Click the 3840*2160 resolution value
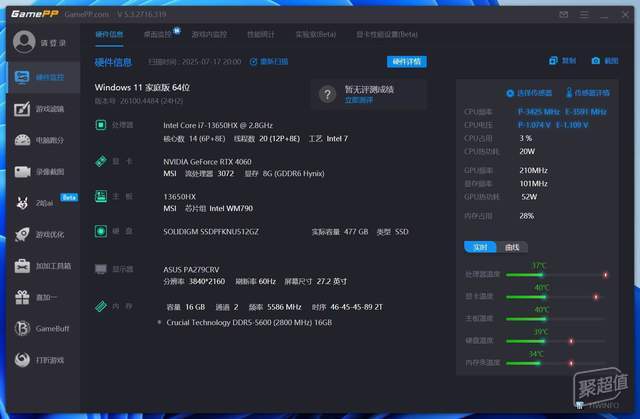 (207, 282)
